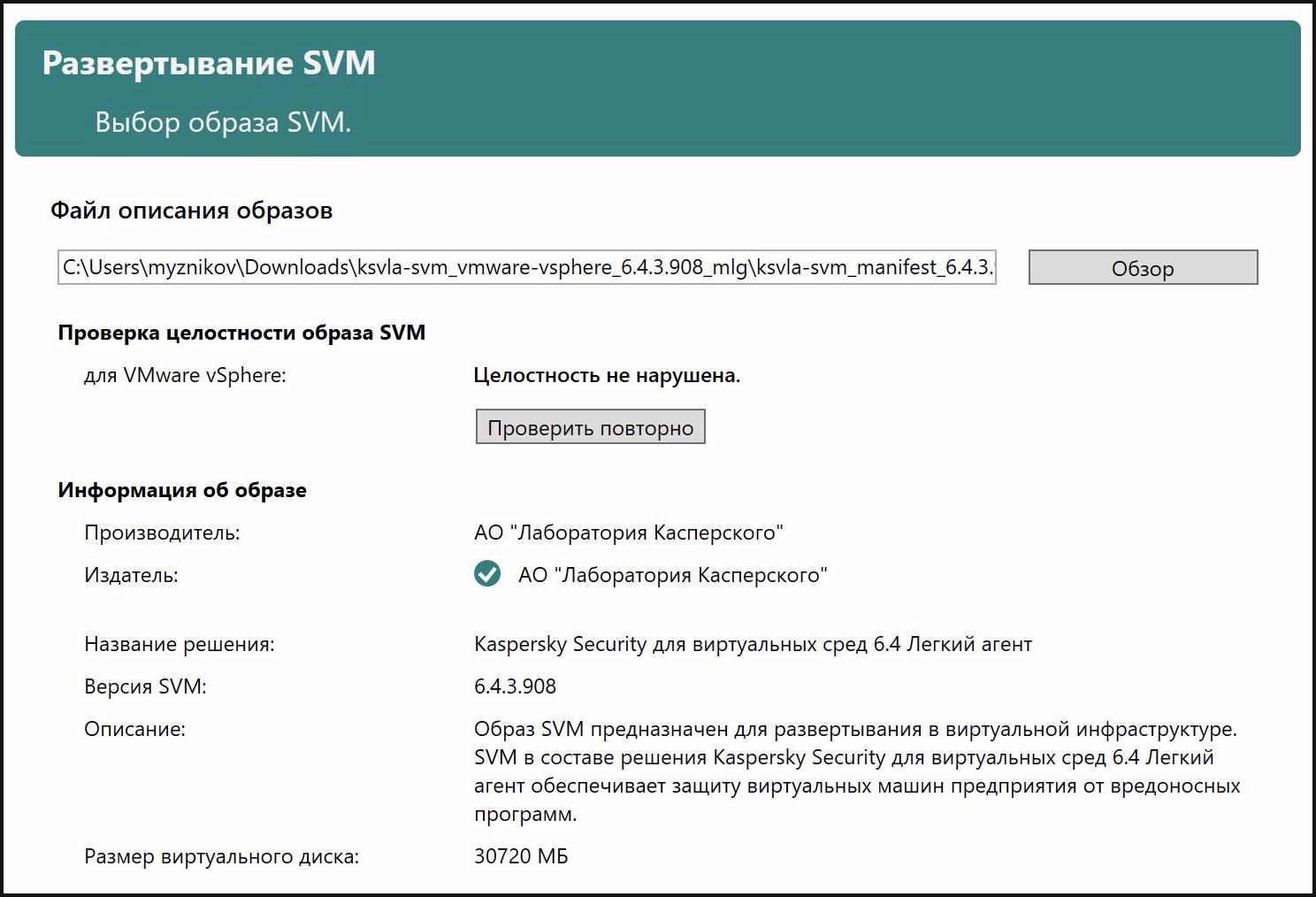This screenshot has height=897, width=1316.
Task: Click the Название решения: label
Action: click(x=180, y=644)
